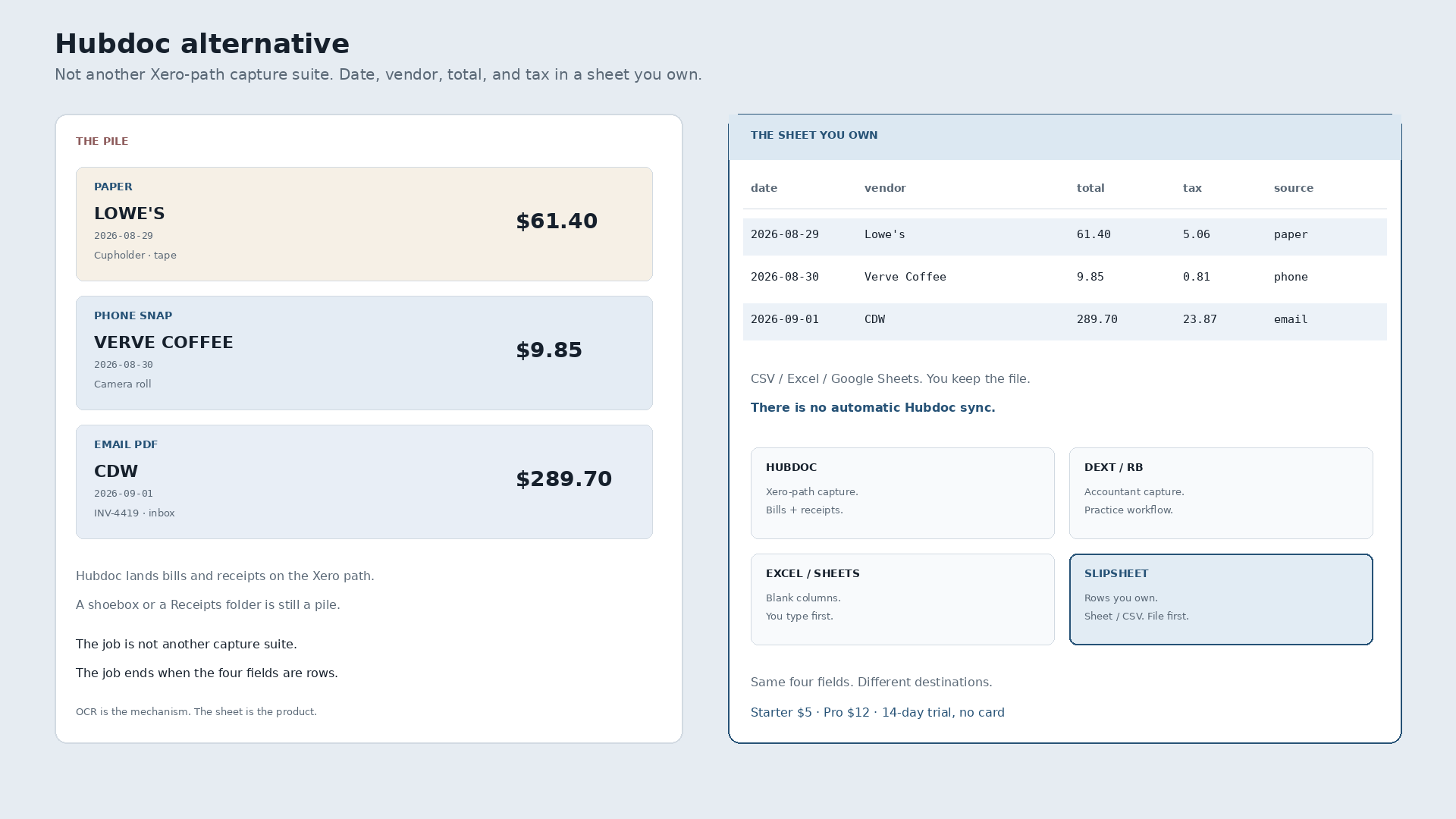Click 'CSV / Excel / Google Sheets' line
This screenshot has width=1456, height=819.
coord(890,378)
